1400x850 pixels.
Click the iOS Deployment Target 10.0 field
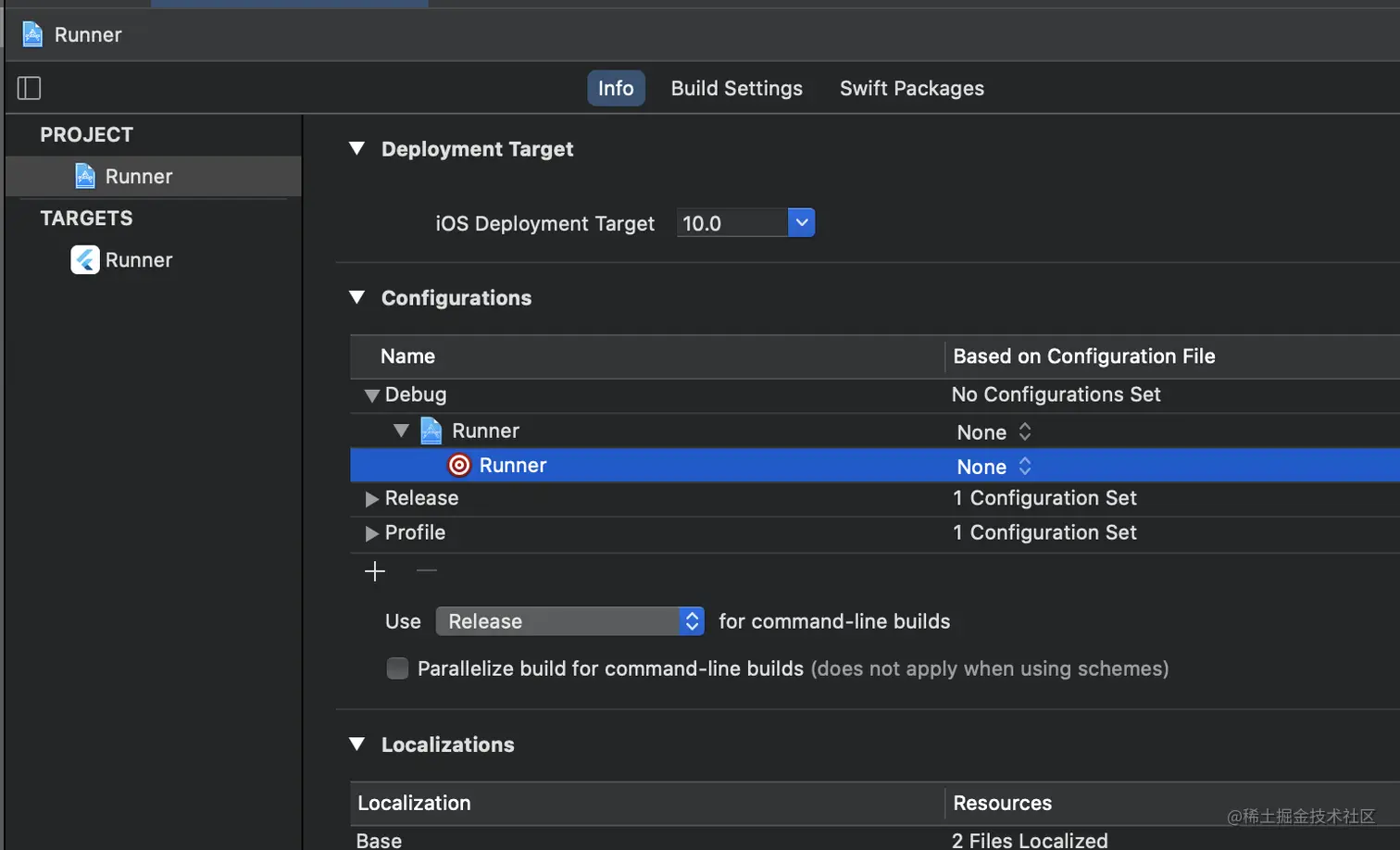732,223
